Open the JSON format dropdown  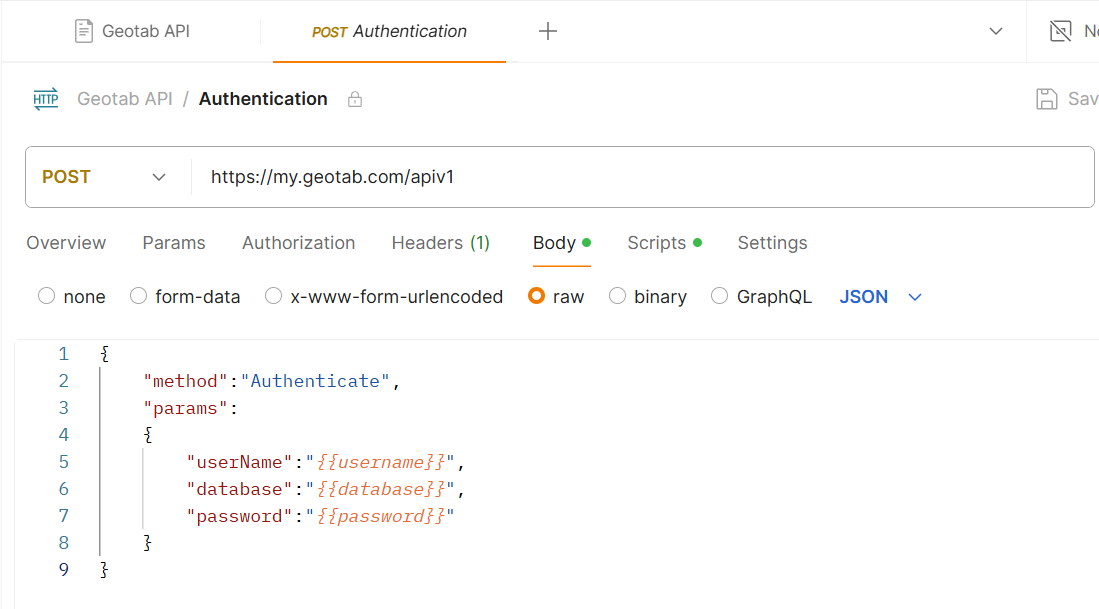click(878, 296)
